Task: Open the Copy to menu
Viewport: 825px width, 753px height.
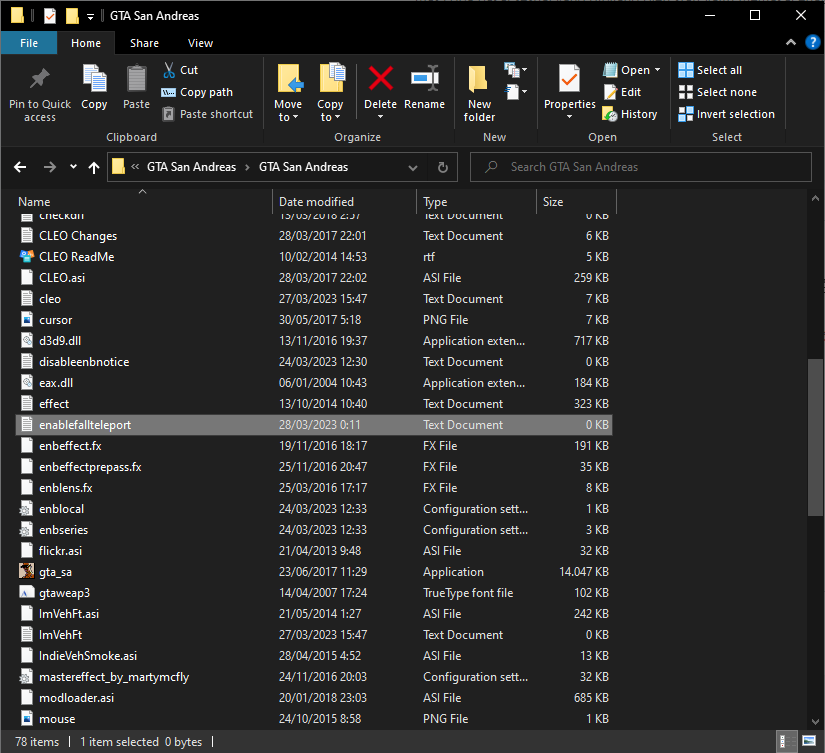Action: tap(330, 93)
